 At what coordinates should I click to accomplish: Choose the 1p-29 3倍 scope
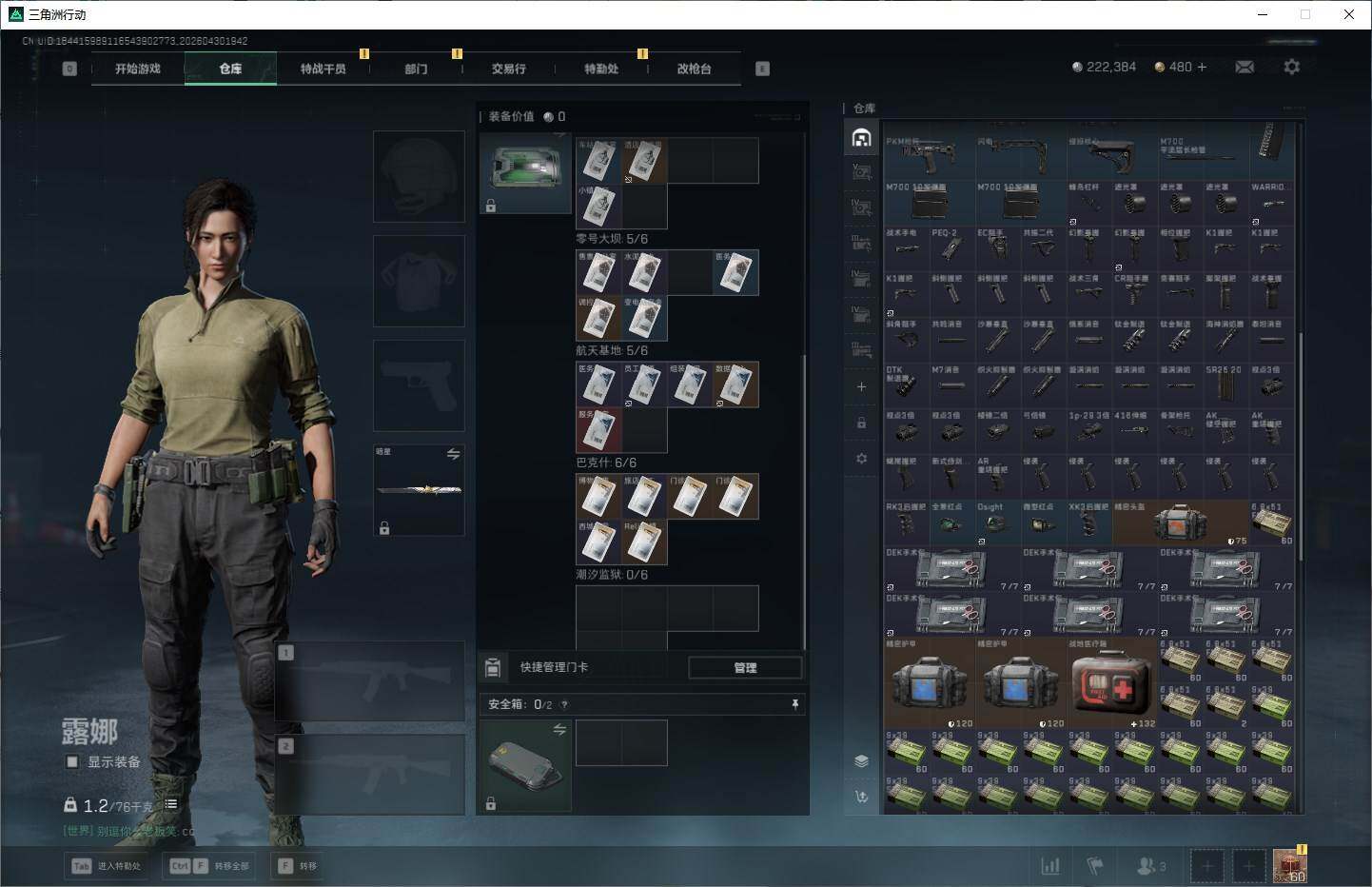(1089, 431)
